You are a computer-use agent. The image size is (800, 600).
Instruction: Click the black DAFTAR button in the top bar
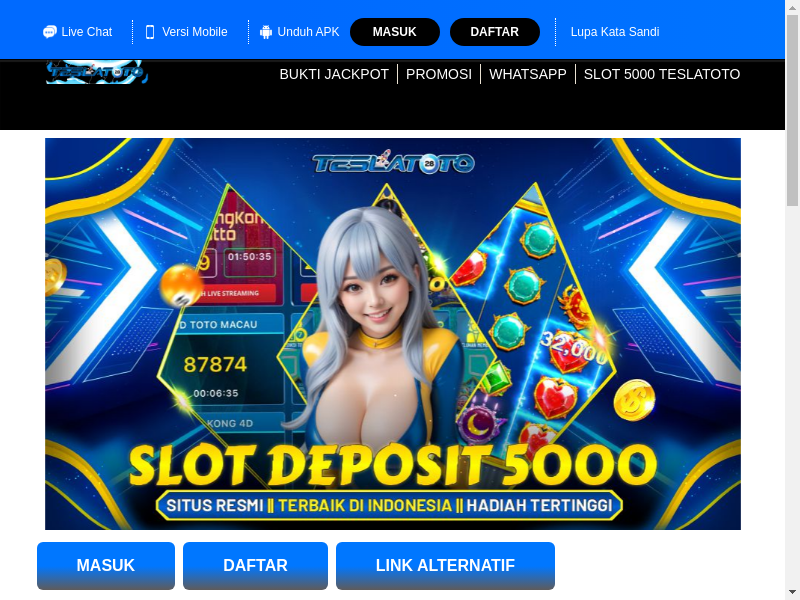(x=494, y=32)
